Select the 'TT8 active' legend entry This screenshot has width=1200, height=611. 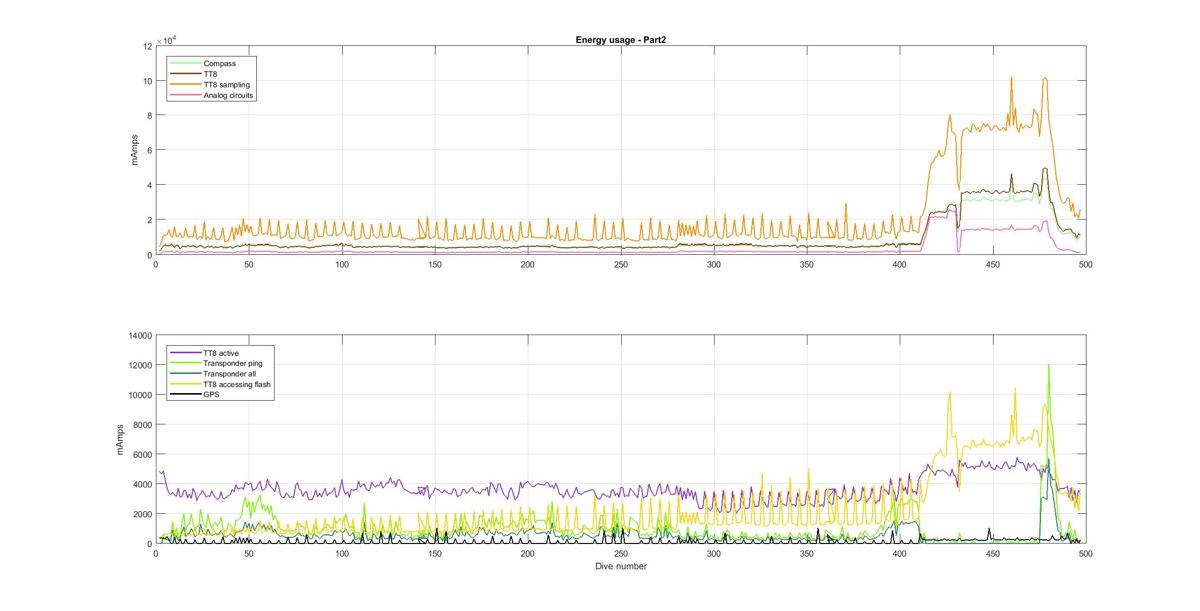pyautogui.click(x=206, y=353)
